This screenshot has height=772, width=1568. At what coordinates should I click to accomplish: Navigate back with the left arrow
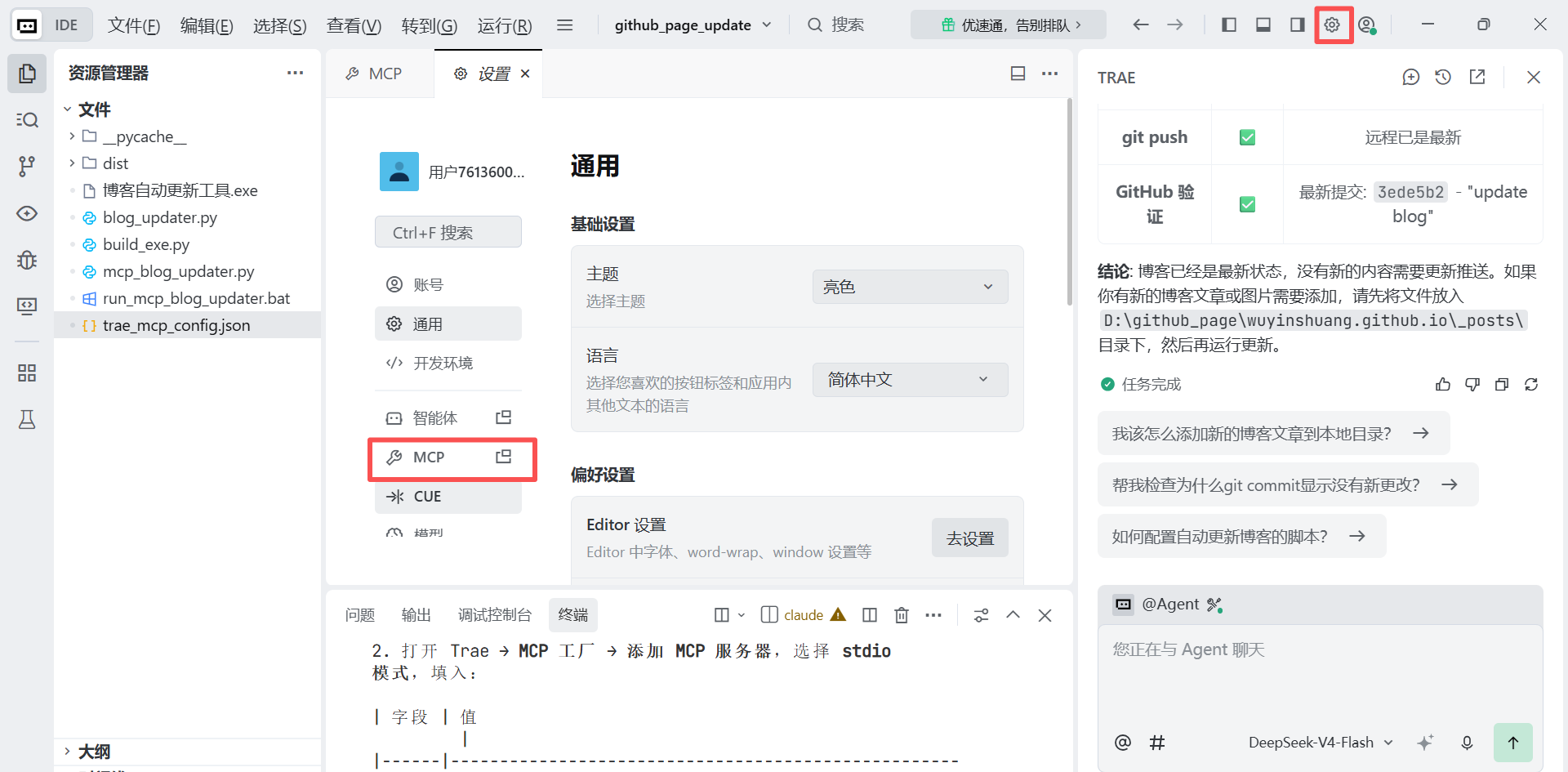tap(1141, 25)
